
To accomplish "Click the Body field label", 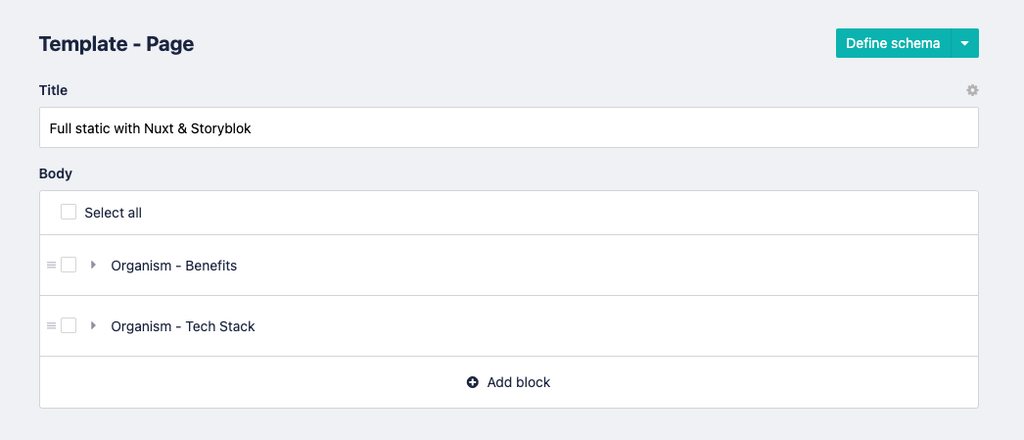I will pyautogui.click(x=55, y=173).
